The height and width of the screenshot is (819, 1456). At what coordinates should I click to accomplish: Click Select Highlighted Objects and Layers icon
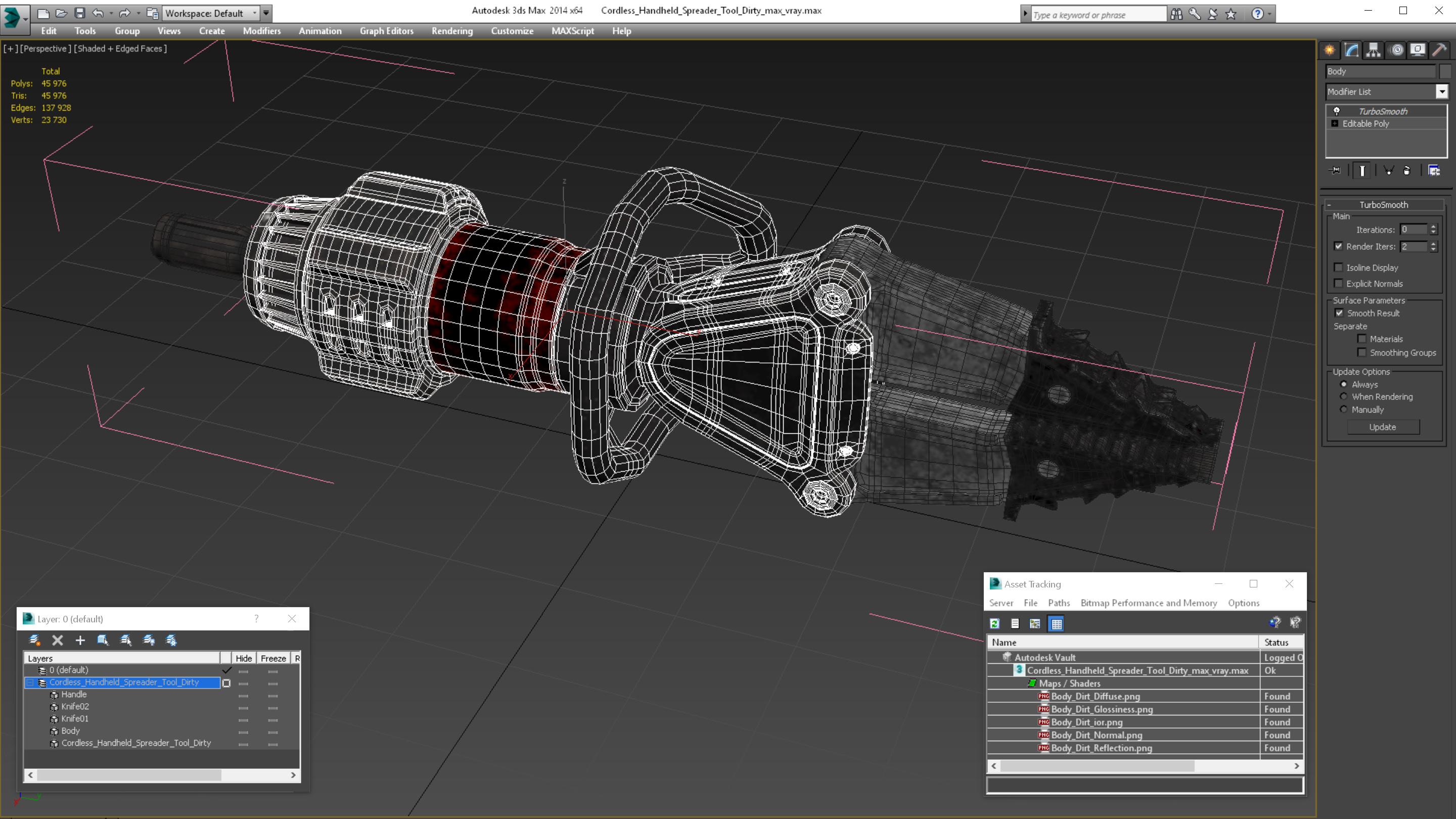coord(103,640)
